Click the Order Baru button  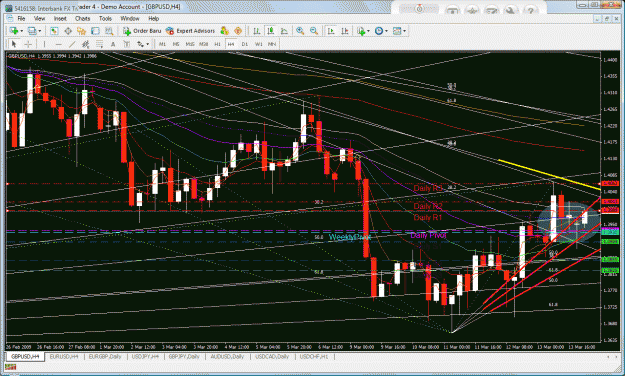142,31
